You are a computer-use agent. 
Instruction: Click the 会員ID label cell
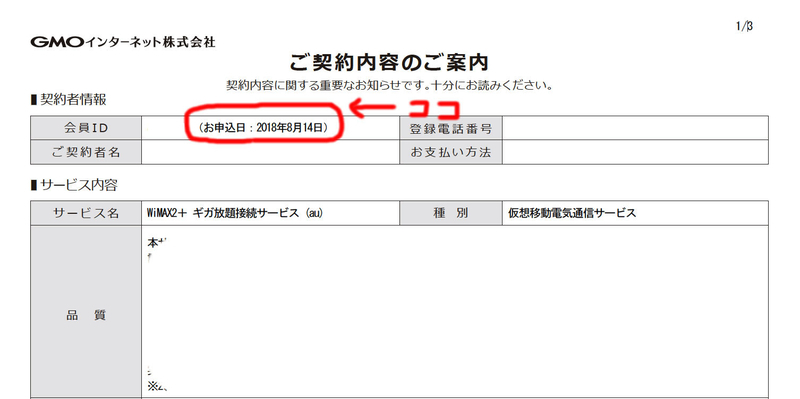86,128
